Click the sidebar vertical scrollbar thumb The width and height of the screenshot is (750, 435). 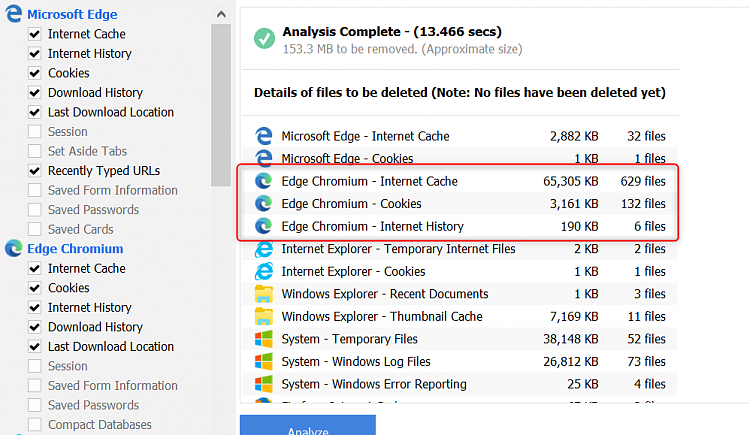point(221,105)
